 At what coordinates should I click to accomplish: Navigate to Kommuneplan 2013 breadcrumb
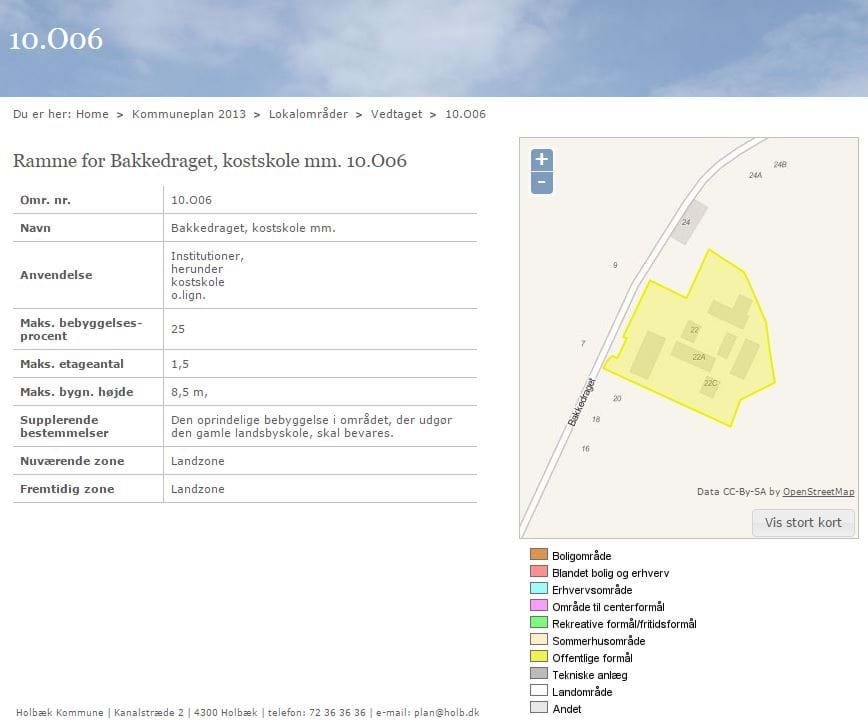point(188,114)
